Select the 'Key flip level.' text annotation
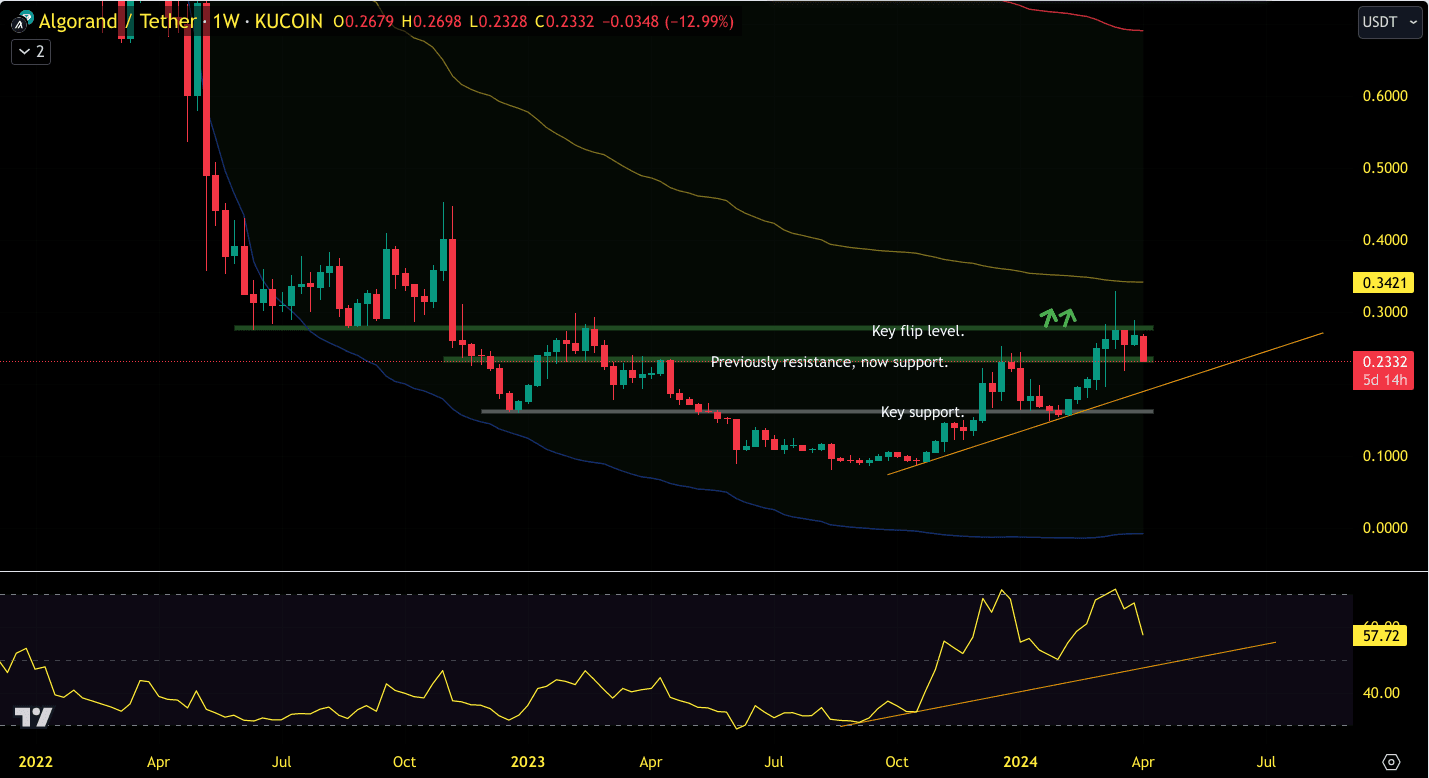This screenshot has height=778, width=1429. tap(918, 331)
